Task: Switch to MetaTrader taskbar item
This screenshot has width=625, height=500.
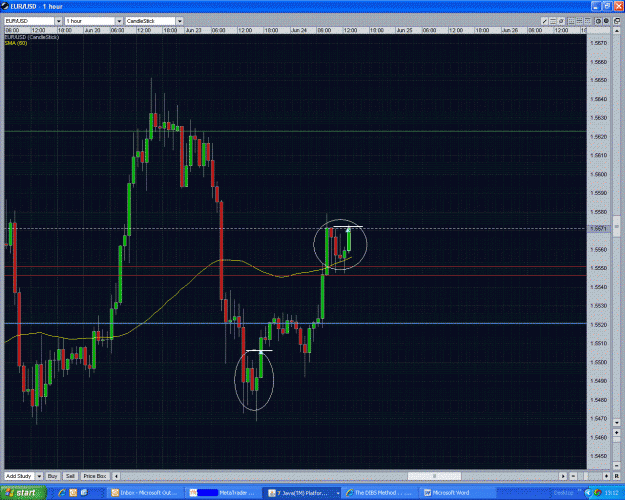Action: click(224, 493)
